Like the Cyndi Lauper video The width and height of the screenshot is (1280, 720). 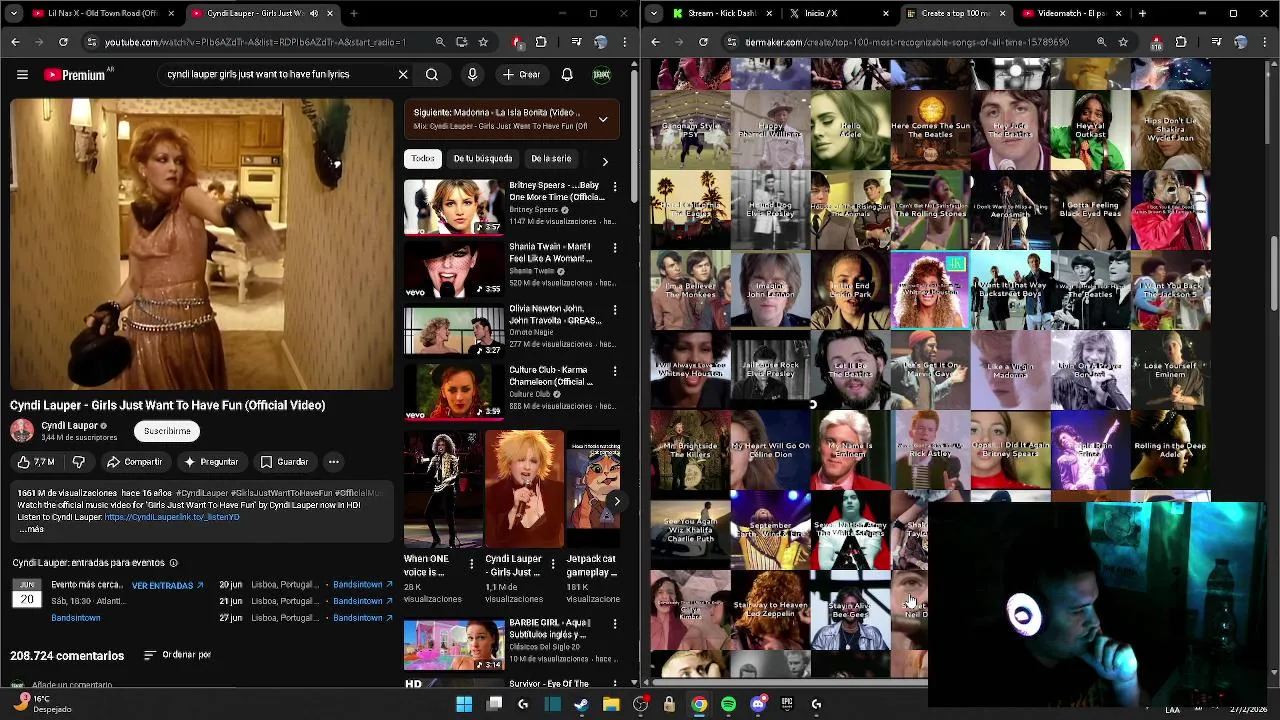pos(36,462)
